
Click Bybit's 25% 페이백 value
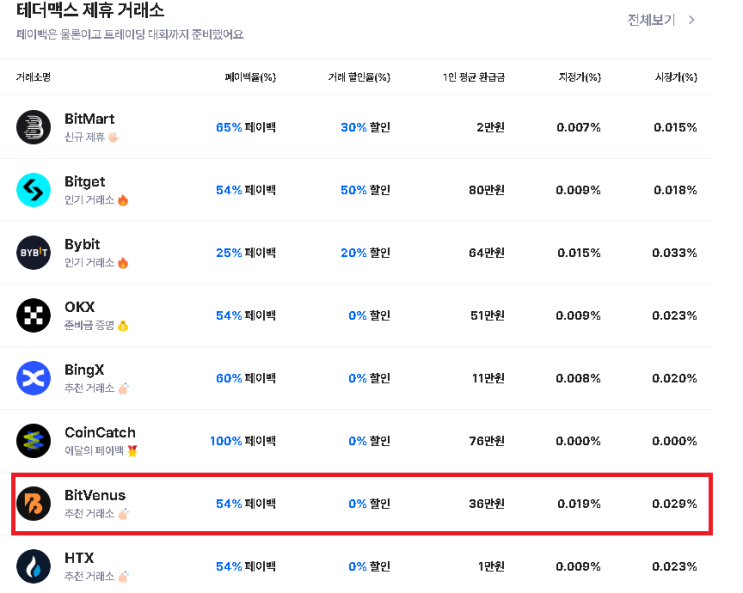pyautogui.click(x=246, y=253)
